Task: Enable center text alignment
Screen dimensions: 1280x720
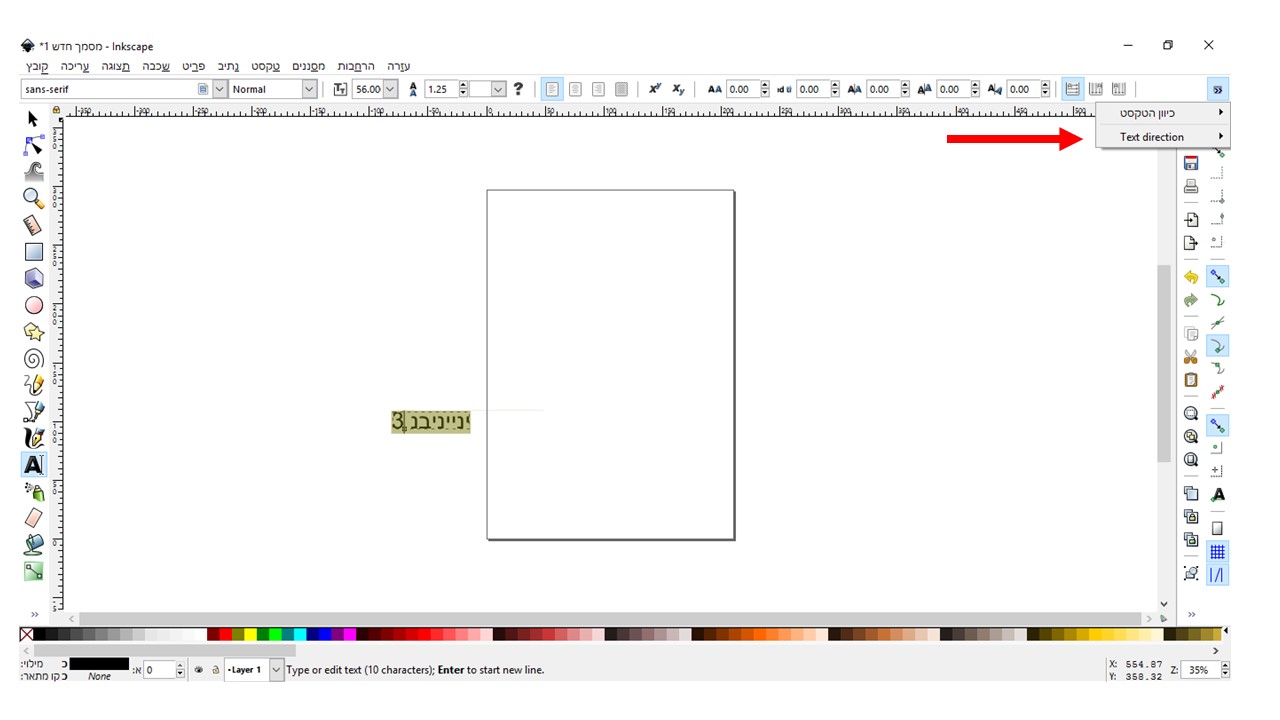Action: 575,89
